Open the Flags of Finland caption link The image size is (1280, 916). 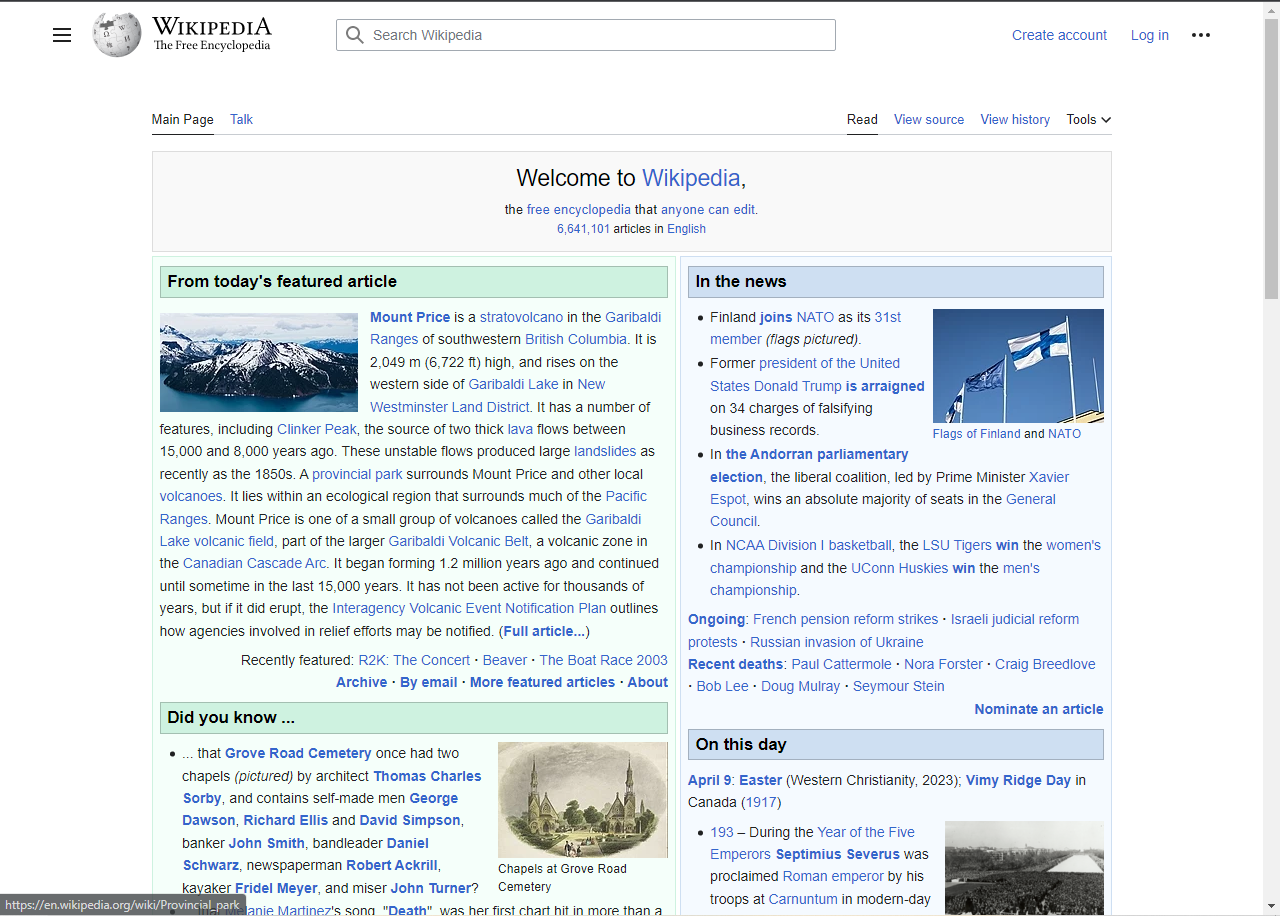pos(976,434)
